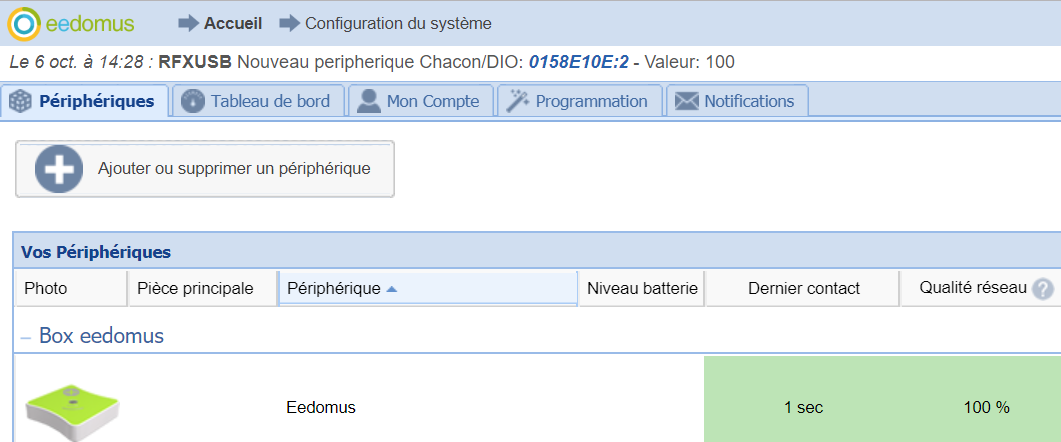This screenshot has width=1061, height=442.
Task: Sort by Qualité réseau column
Action: 981,289
